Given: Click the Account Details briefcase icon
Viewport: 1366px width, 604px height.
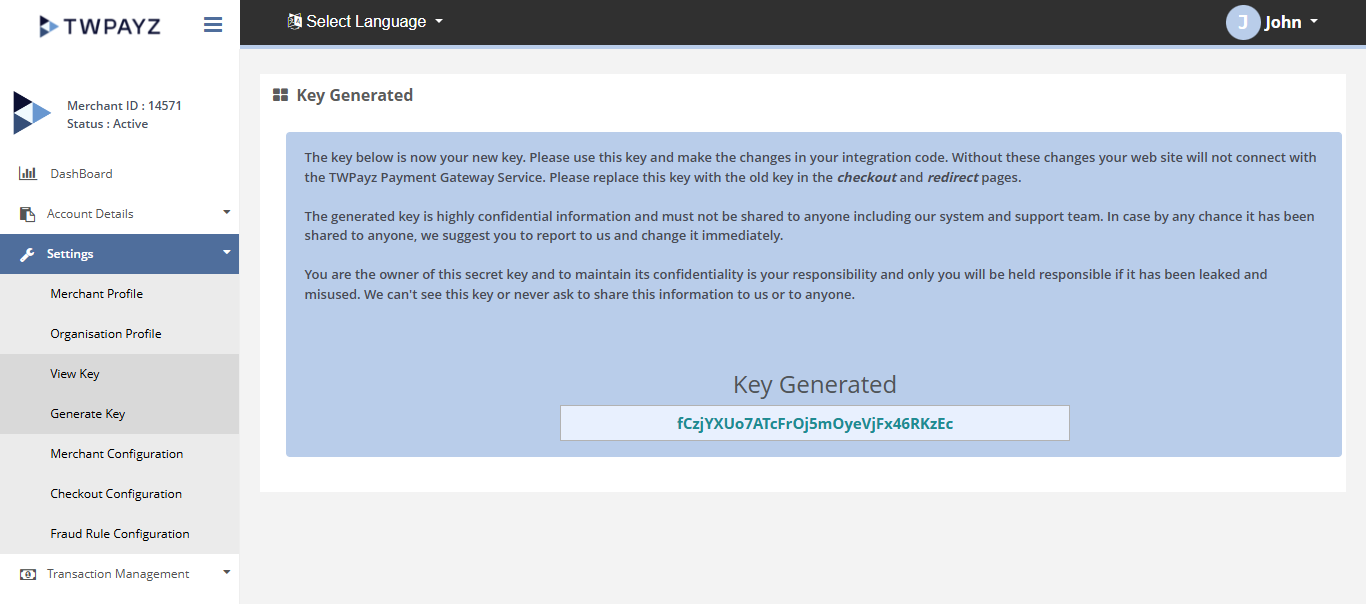Looking at the screenshot, I should tap(28, 214).
